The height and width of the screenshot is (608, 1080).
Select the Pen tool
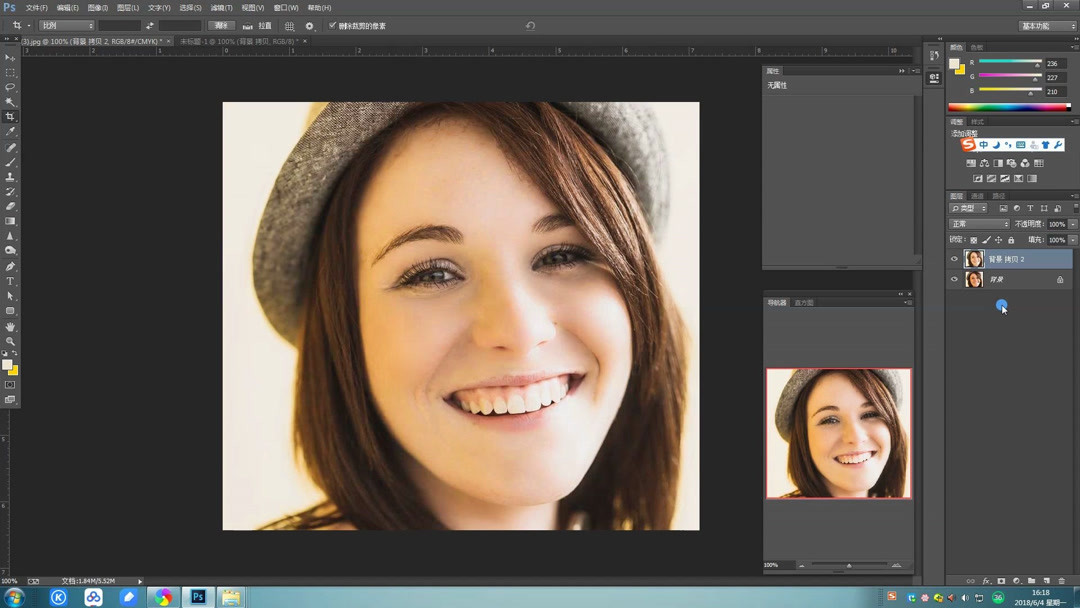[x=10, y=266]
